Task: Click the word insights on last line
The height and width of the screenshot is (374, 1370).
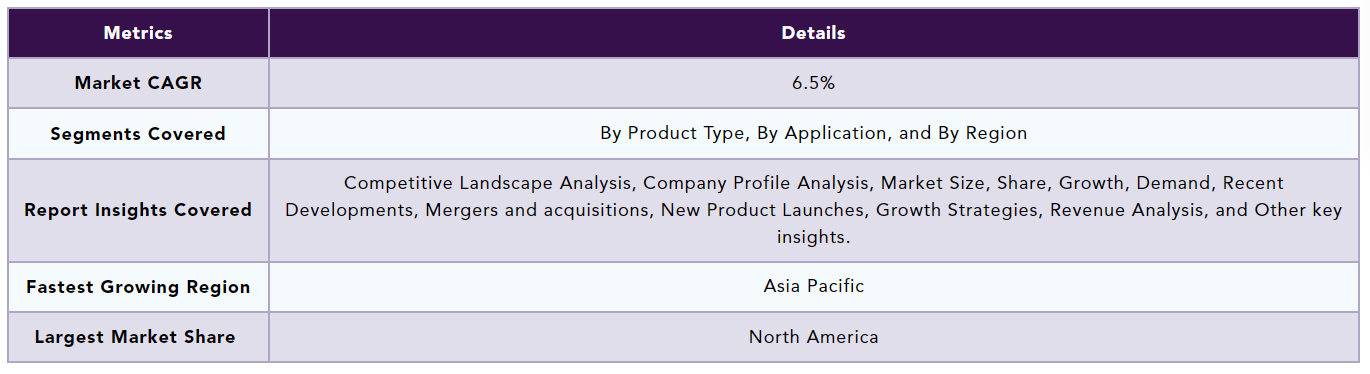Action: click(x=813, y=237)
